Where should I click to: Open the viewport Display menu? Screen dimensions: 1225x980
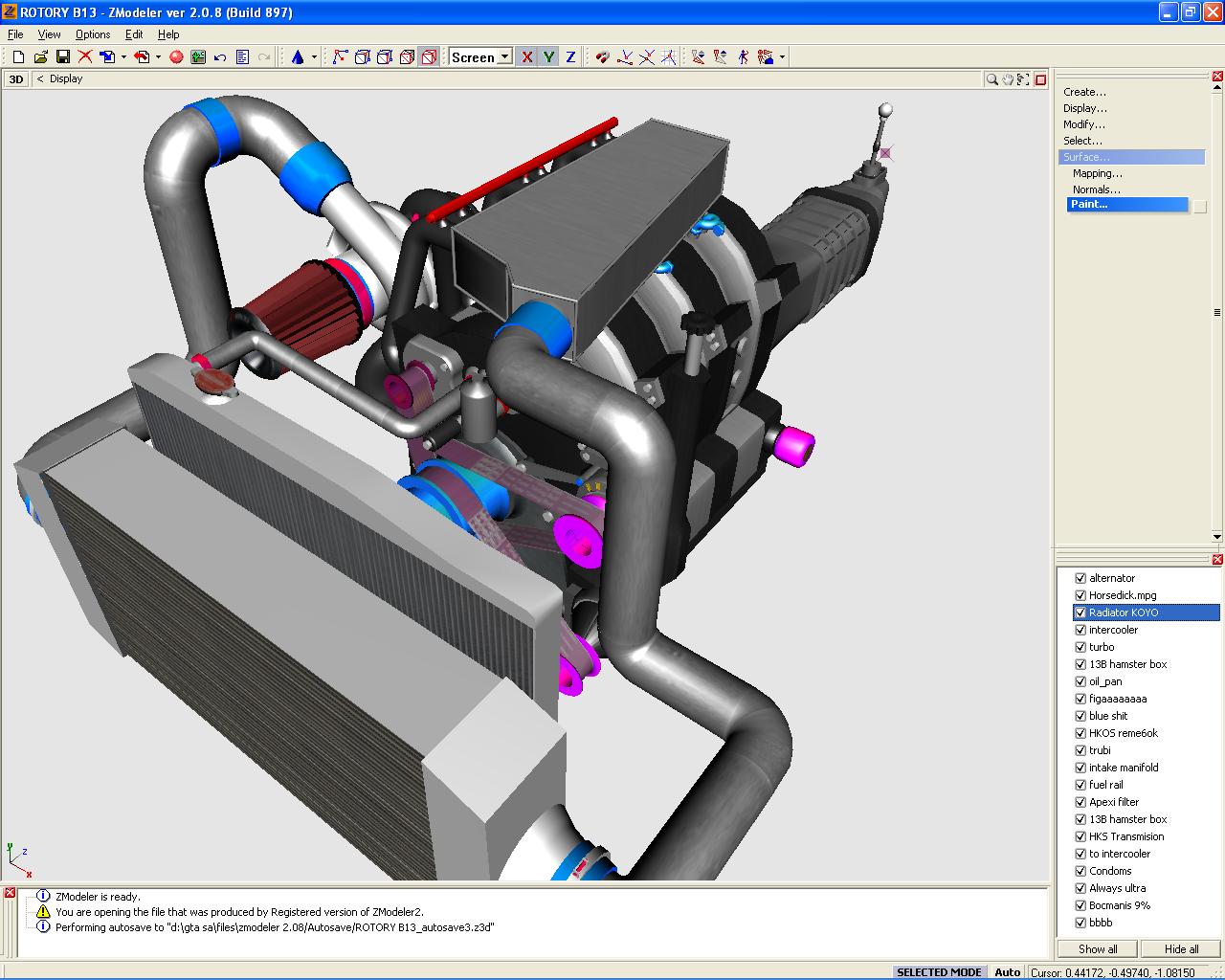(x=66, y=79)
